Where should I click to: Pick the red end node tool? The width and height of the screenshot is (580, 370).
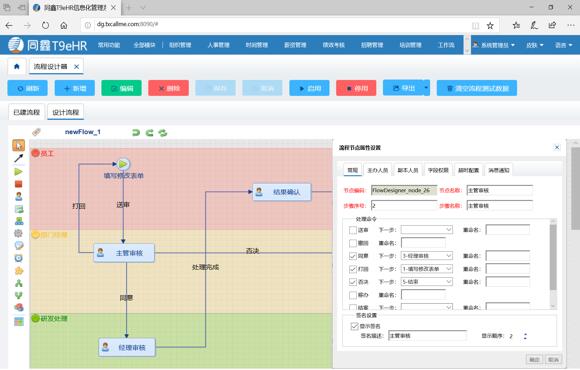pos(18,184)
